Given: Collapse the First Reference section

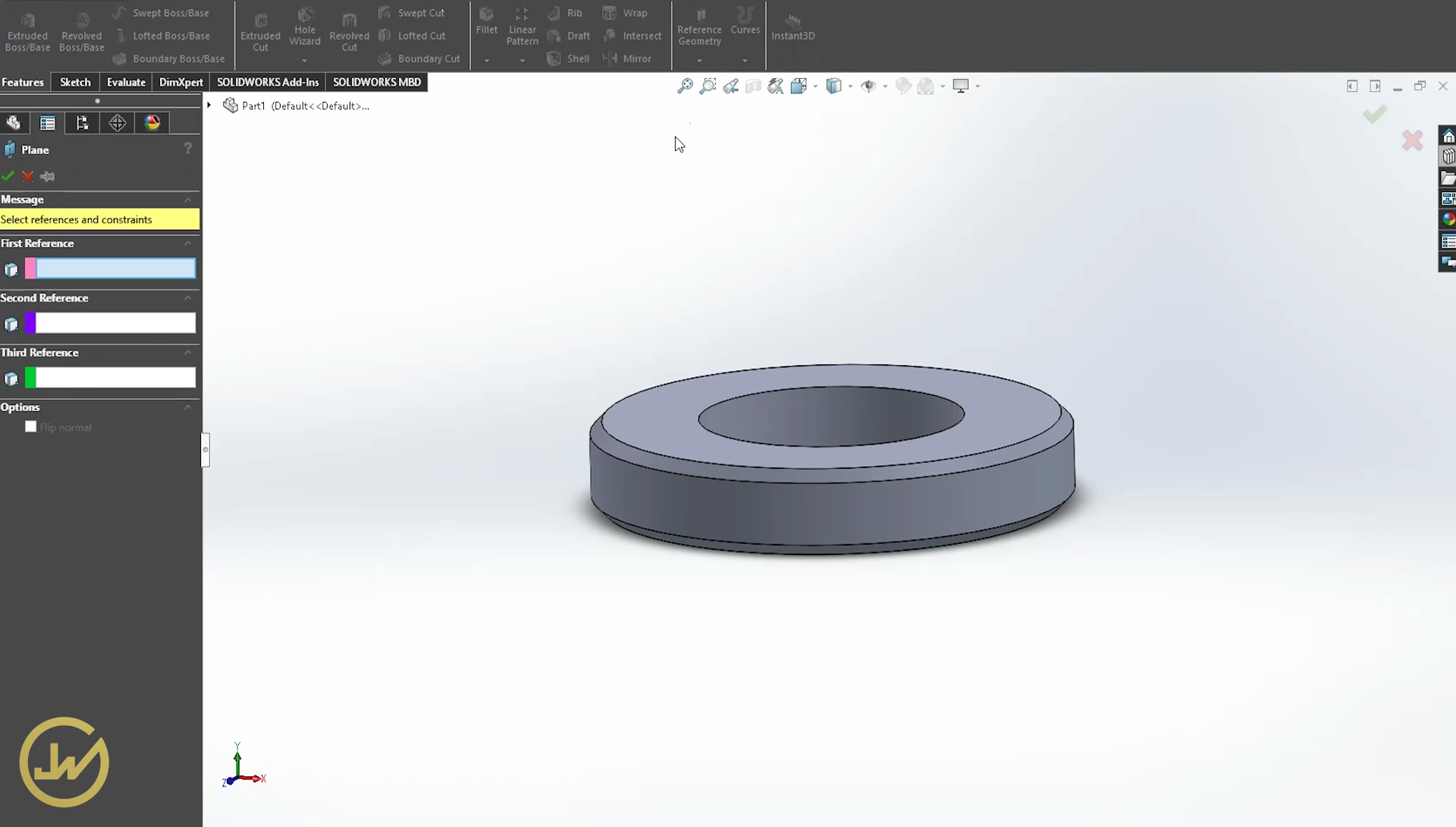Looking at the screenshot, I should tap(187, 243).
